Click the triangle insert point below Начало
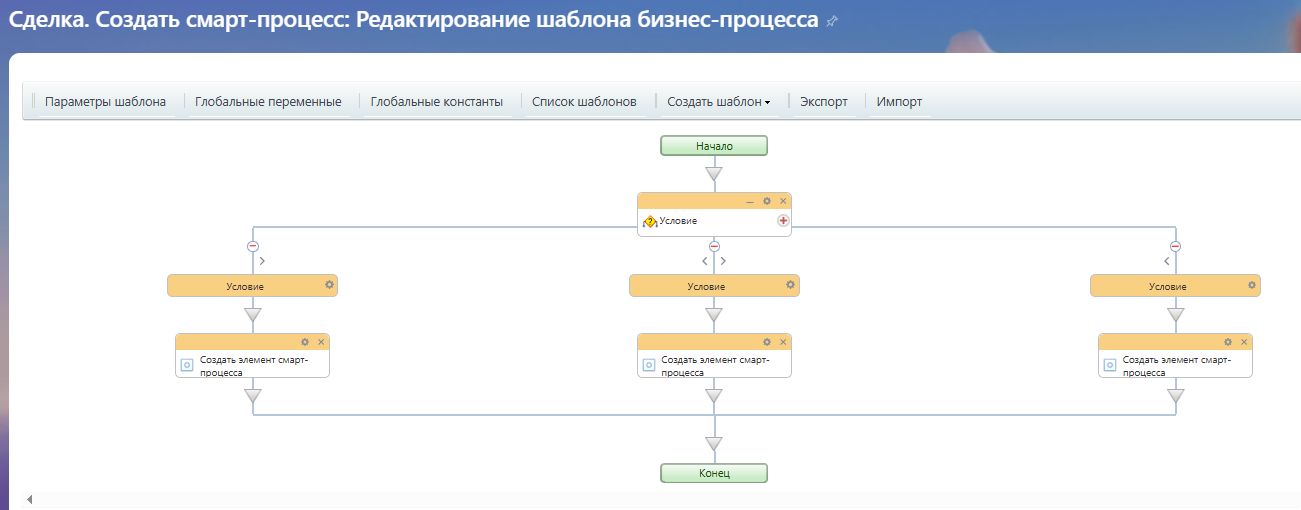 coord(713,174)
